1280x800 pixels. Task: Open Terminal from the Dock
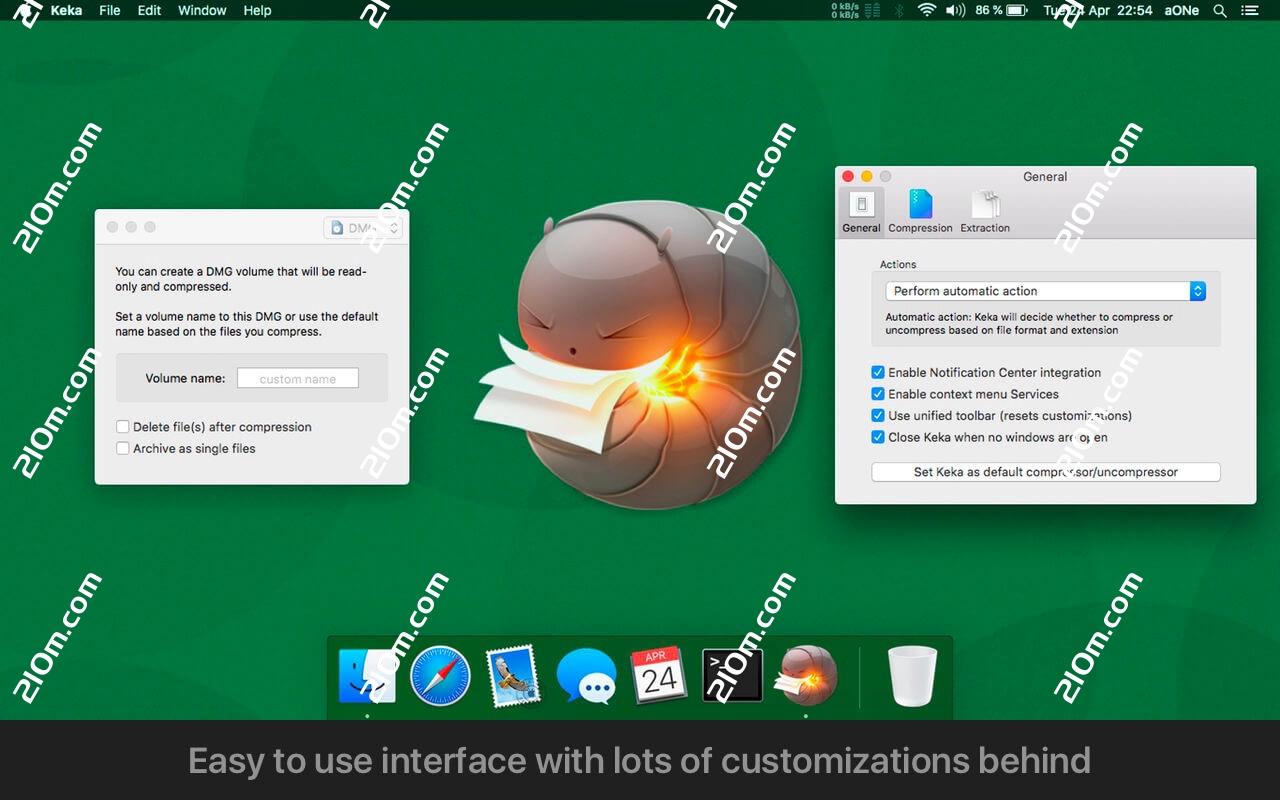click(733, 675)
